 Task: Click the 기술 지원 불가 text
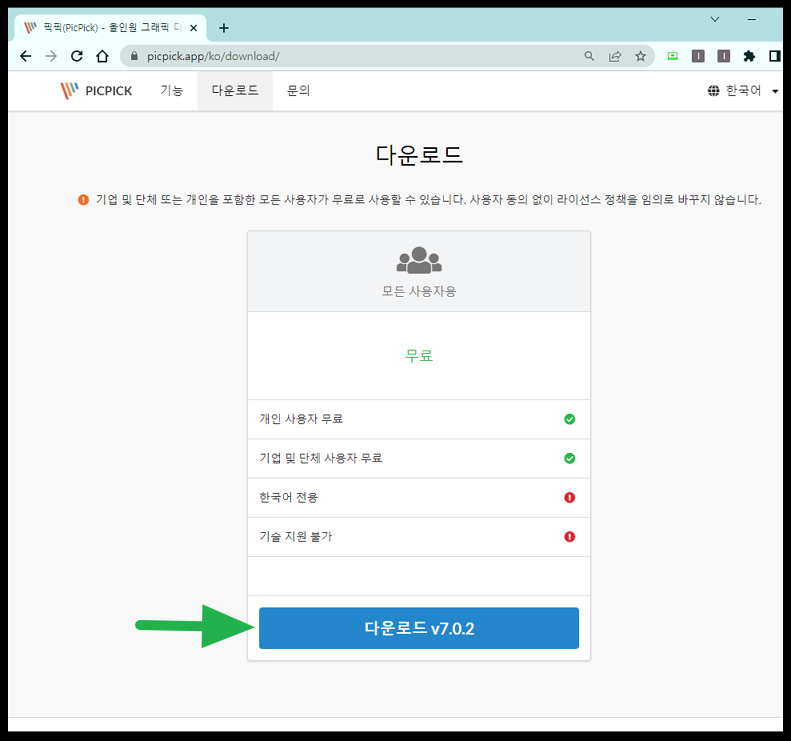click(x=296, y=537)
